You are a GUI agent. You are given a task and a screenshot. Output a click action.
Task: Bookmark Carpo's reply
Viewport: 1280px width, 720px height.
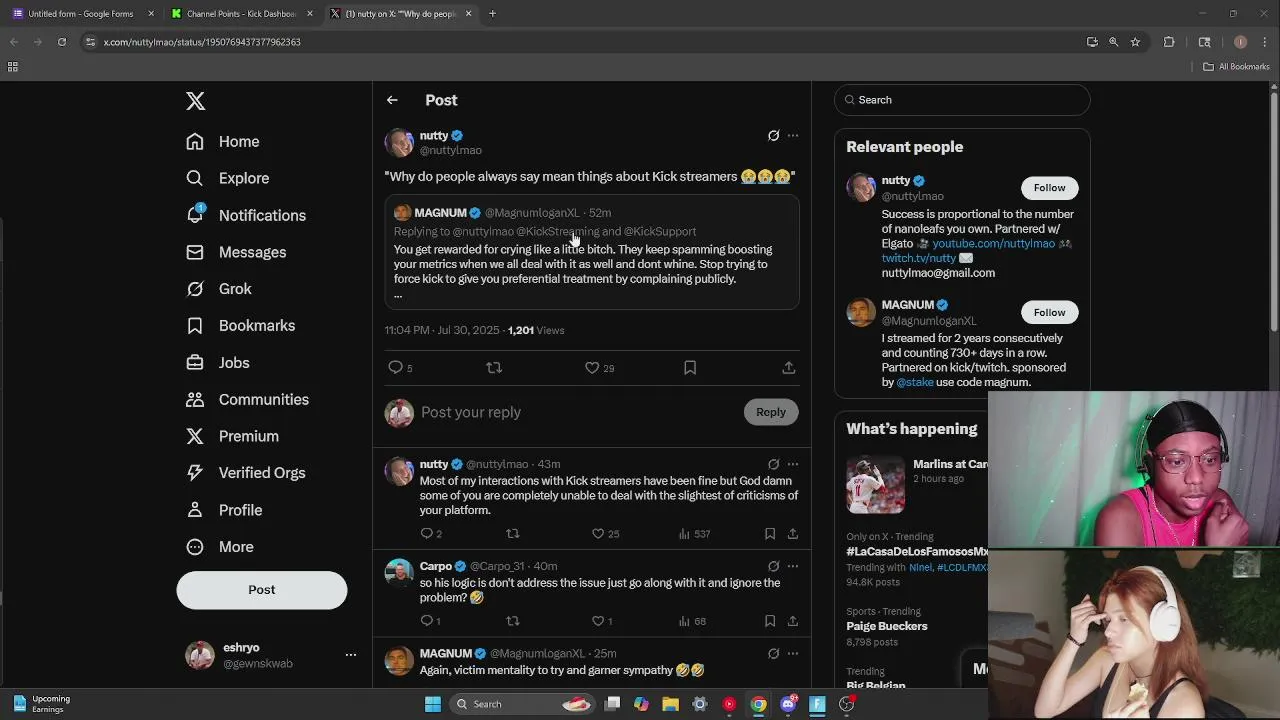[x=770, y=621]
